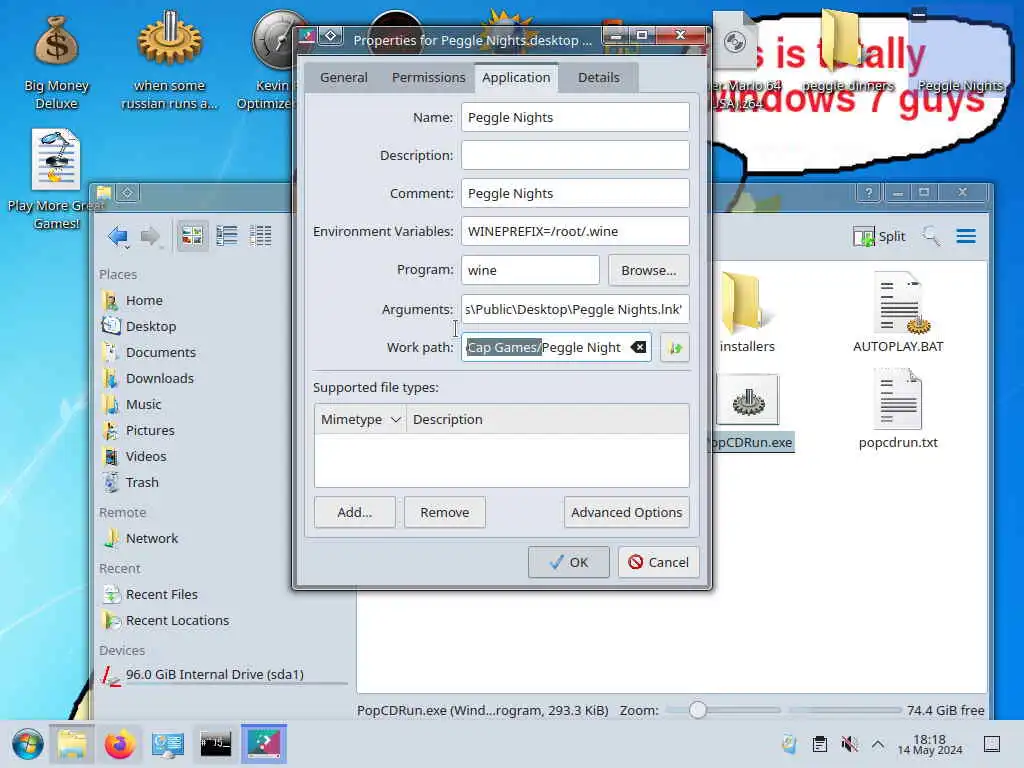Image resolution: width=1024 pixels, height=768 pixels.
Task: Click the Description column header
Action: [x=547, y=419]
